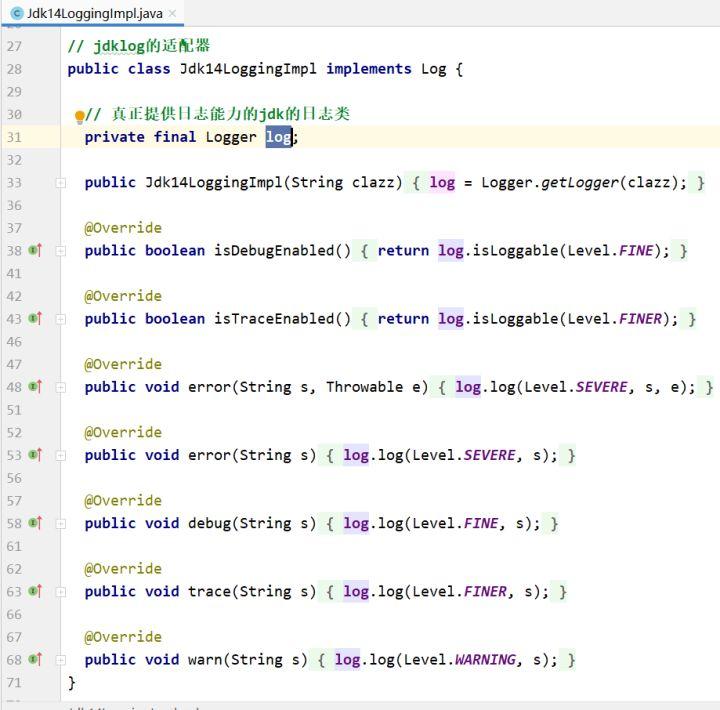
Task: Click Level.WARNING constant in warn method
Action: pos(484,660)
